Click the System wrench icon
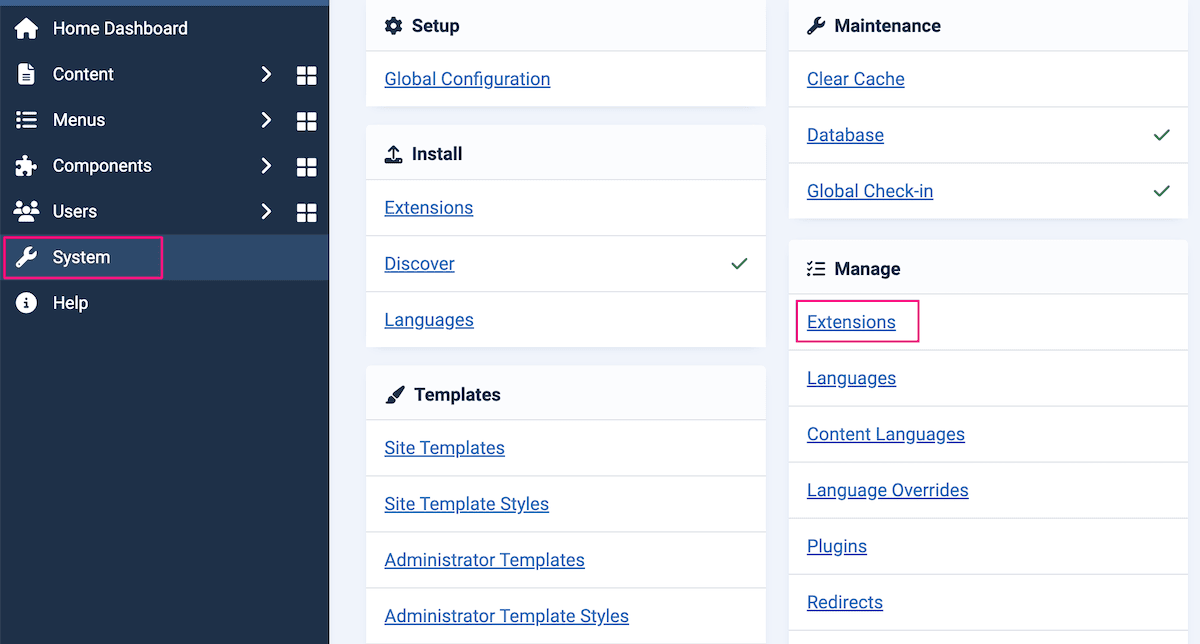Screen dimensions: 1200x644 tap(27, 257)
